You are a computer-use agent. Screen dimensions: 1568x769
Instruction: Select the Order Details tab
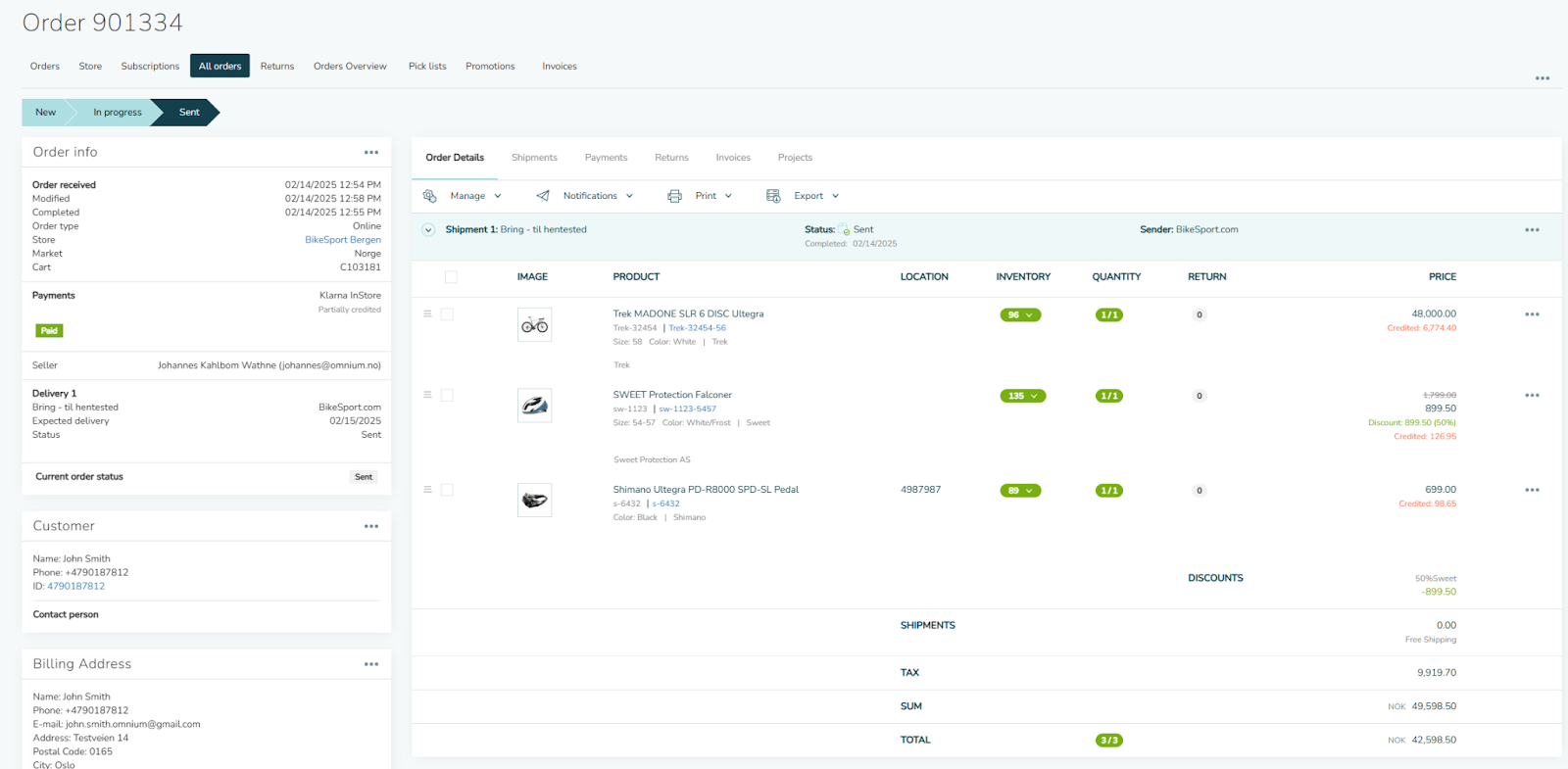455,158
